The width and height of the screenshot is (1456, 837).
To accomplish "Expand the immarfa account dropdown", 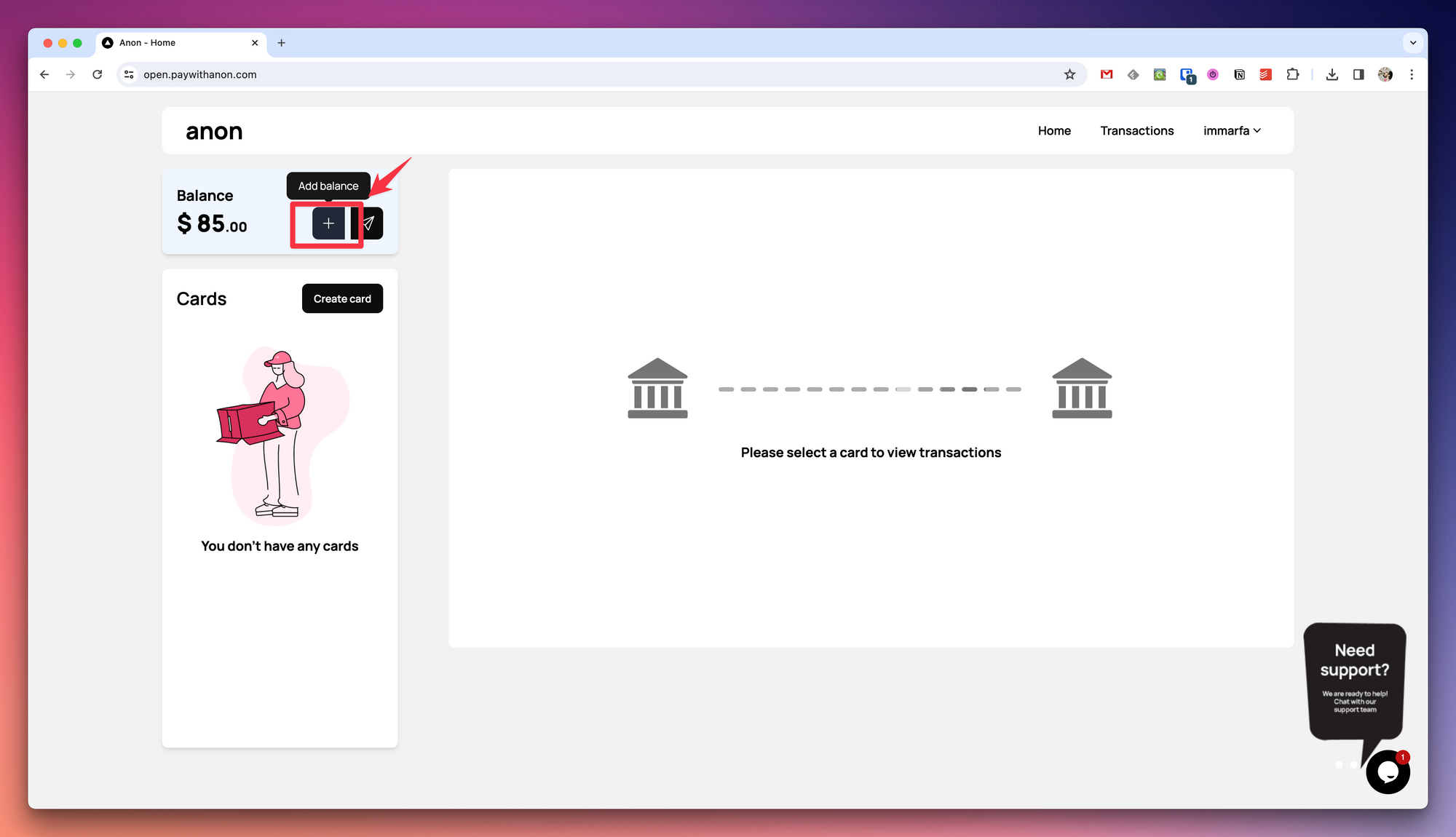I will tap(1232, 131).
